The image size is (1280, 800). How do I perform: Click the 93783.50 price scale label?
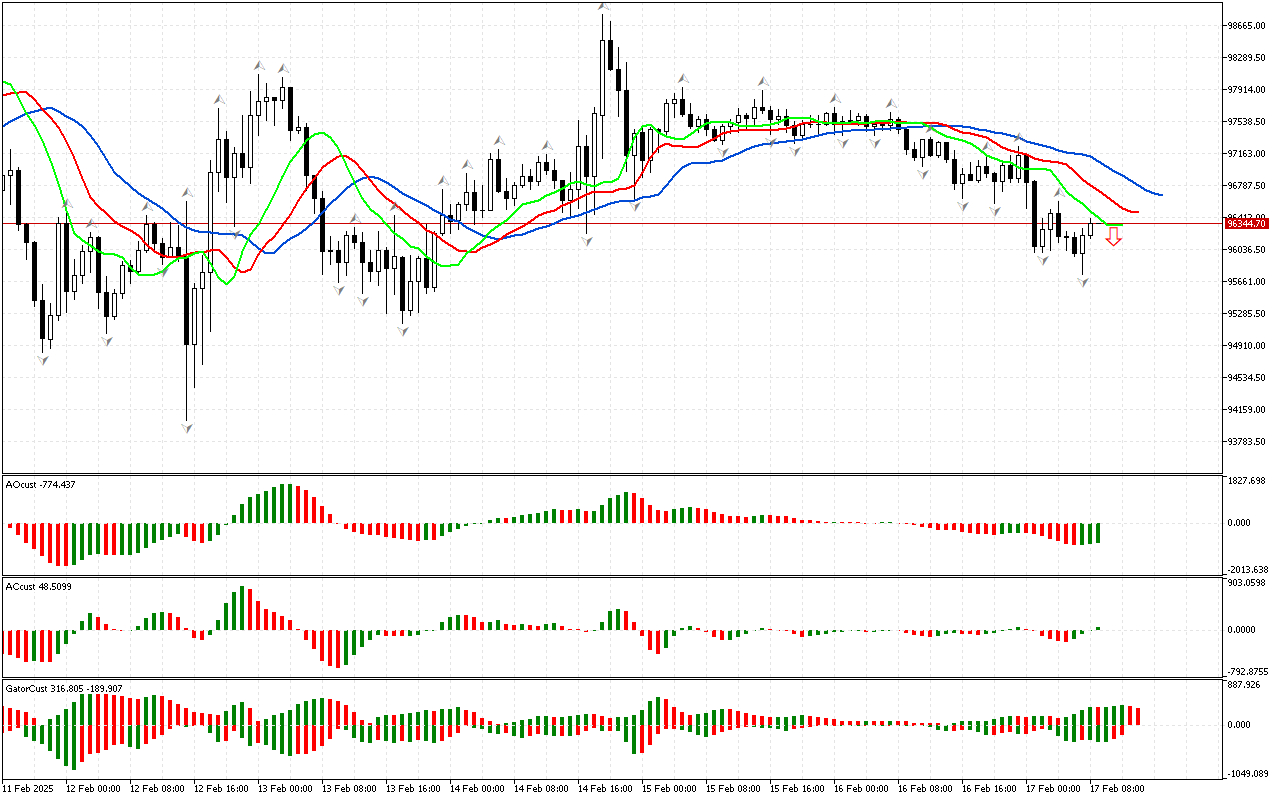(x=1248, y=442)
